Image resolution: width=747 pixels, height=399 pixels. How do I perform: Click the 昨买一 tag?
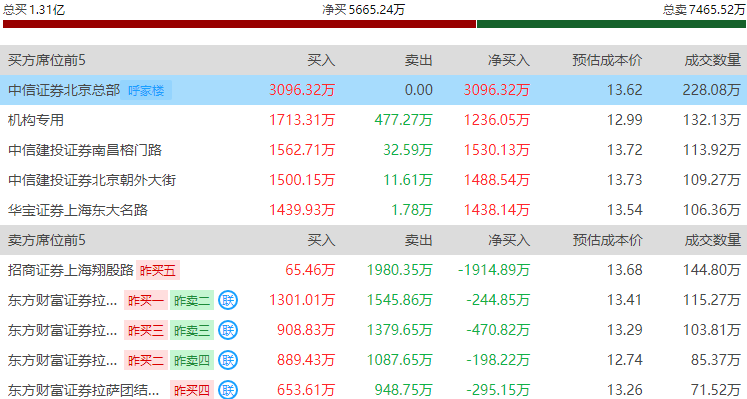coord(146,300)
